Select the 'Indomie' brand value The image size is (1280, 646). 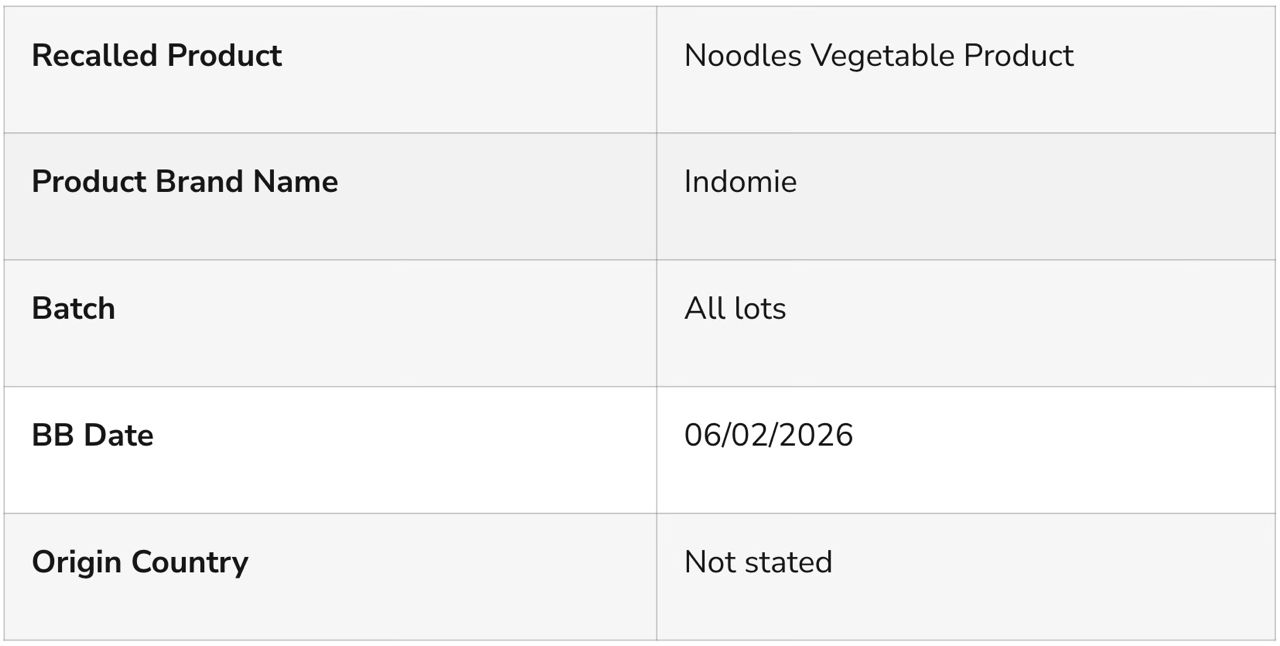click(x=740, y=182)
